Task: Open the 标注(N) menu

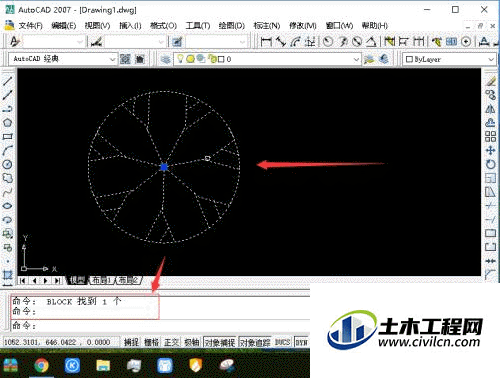Action: point(267,26)
